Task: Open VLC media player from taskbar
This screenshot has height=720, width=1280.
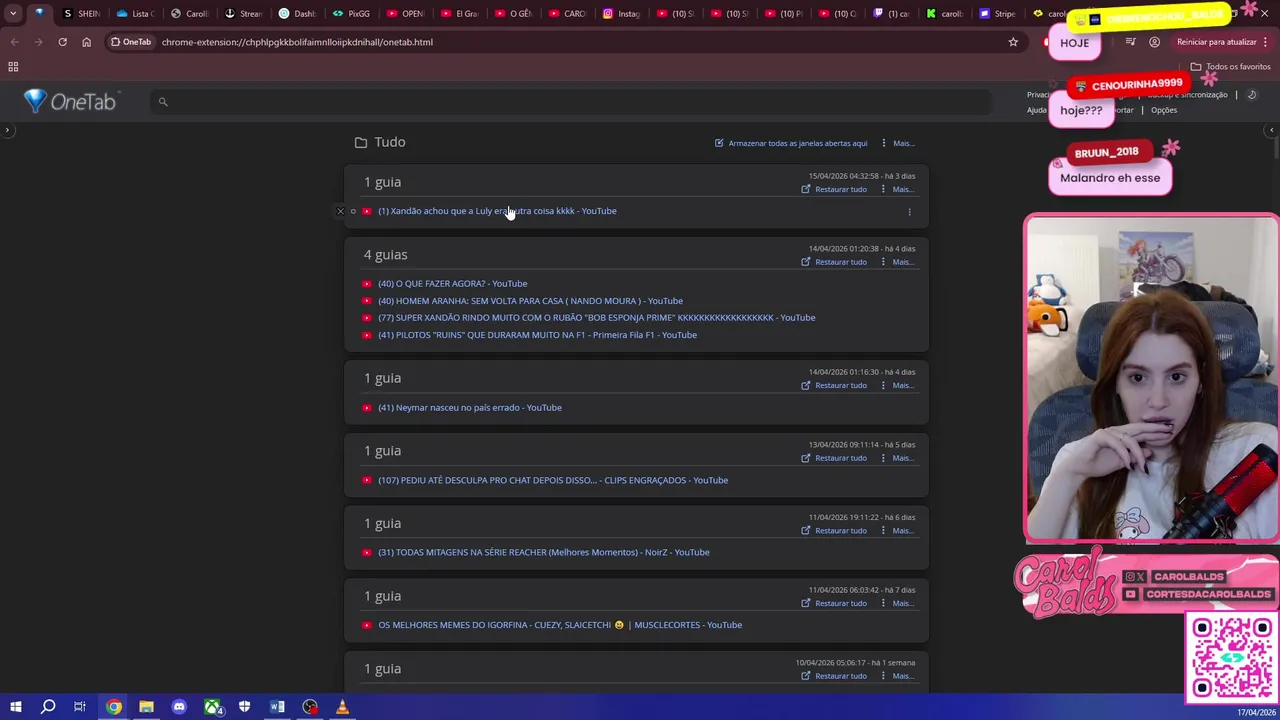Action: click(x=342, y=707)
